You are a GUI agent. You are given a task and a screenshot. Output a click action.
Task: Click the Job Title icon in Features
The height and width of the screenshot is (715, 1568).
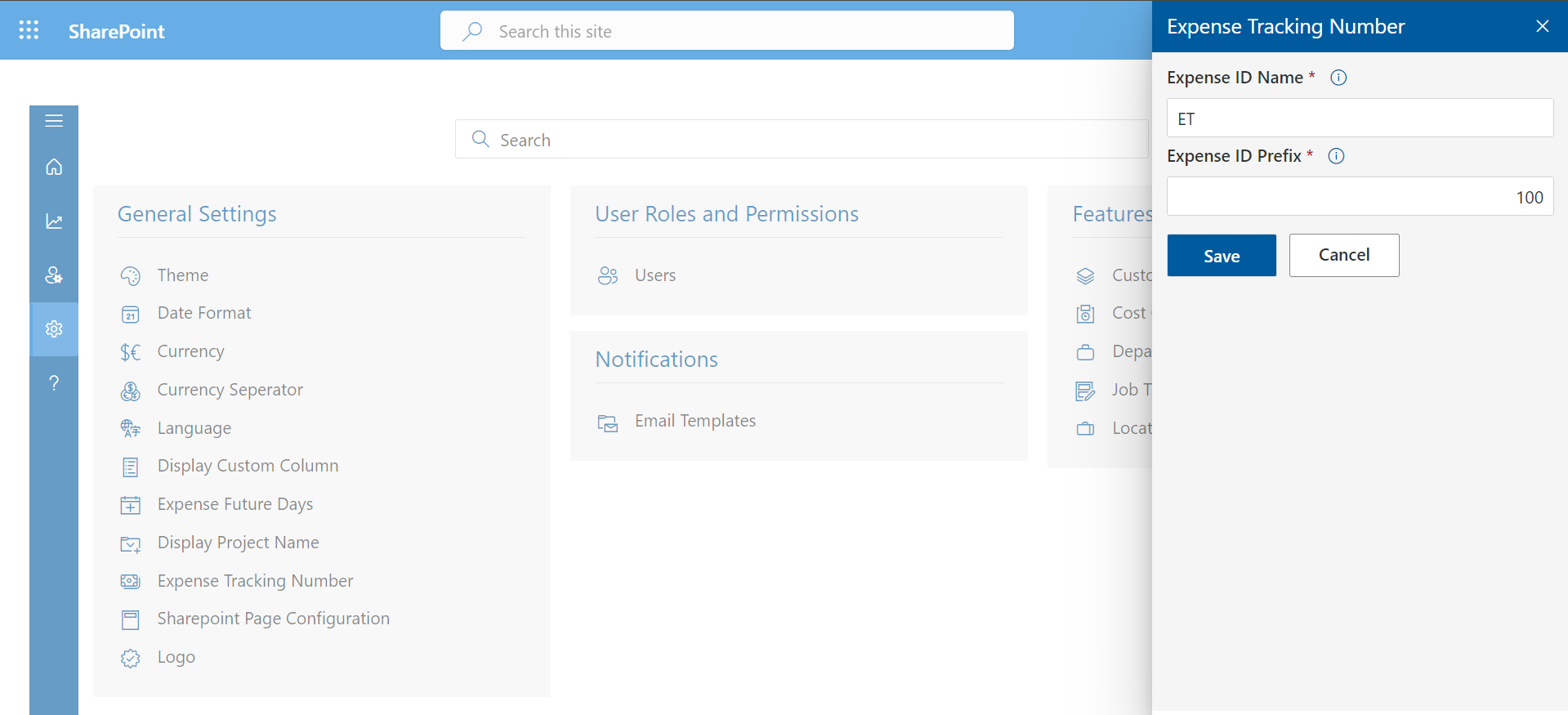[x=1085, y=391]
